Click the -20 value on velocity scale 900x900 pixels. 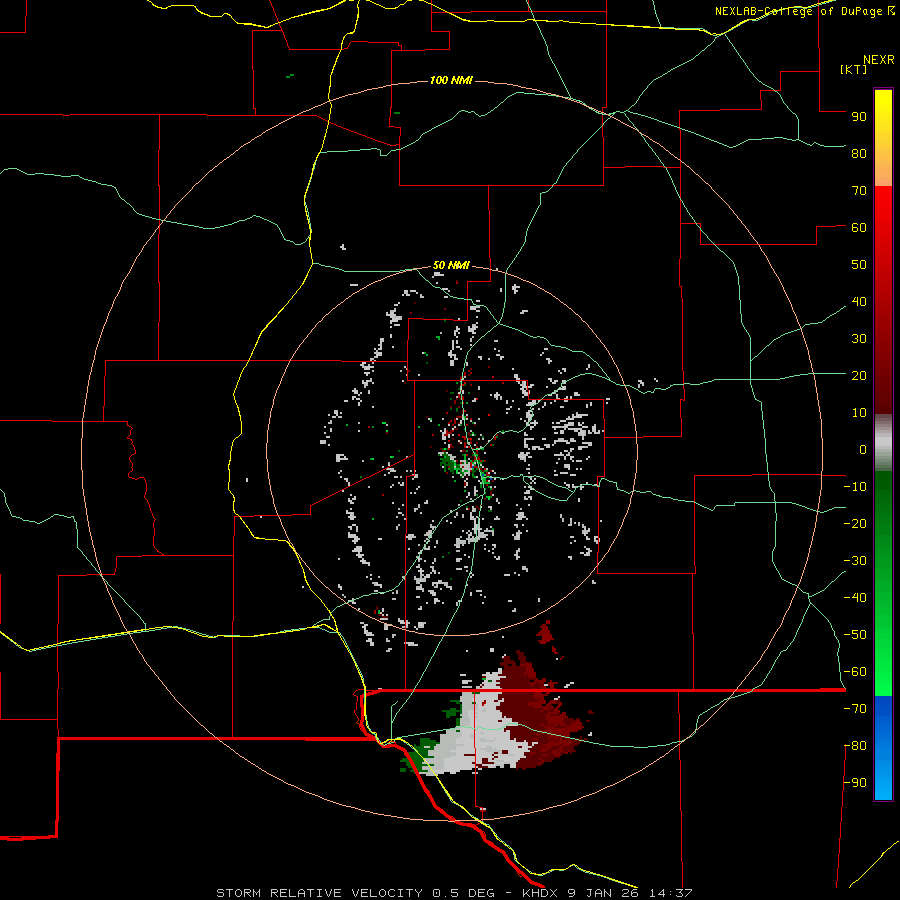(855, 523)
